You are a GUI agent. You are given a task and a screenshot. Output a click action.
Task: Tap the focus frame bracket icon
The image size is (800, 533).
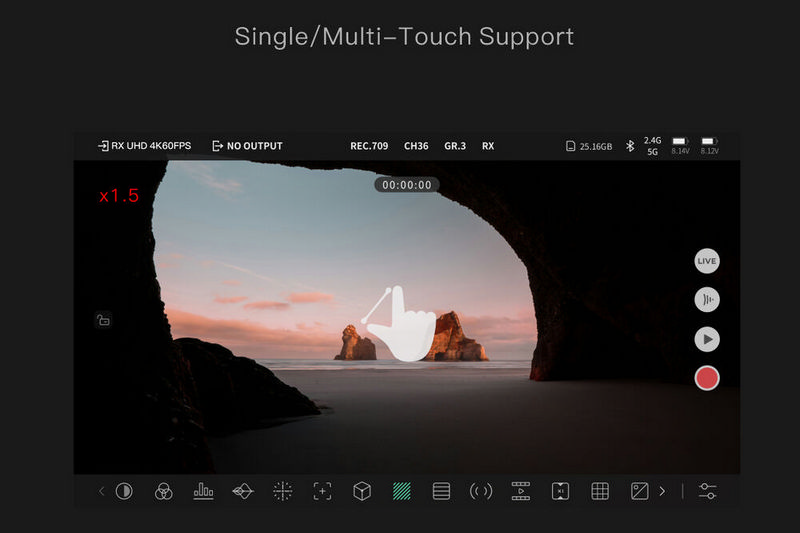point(322,491)
